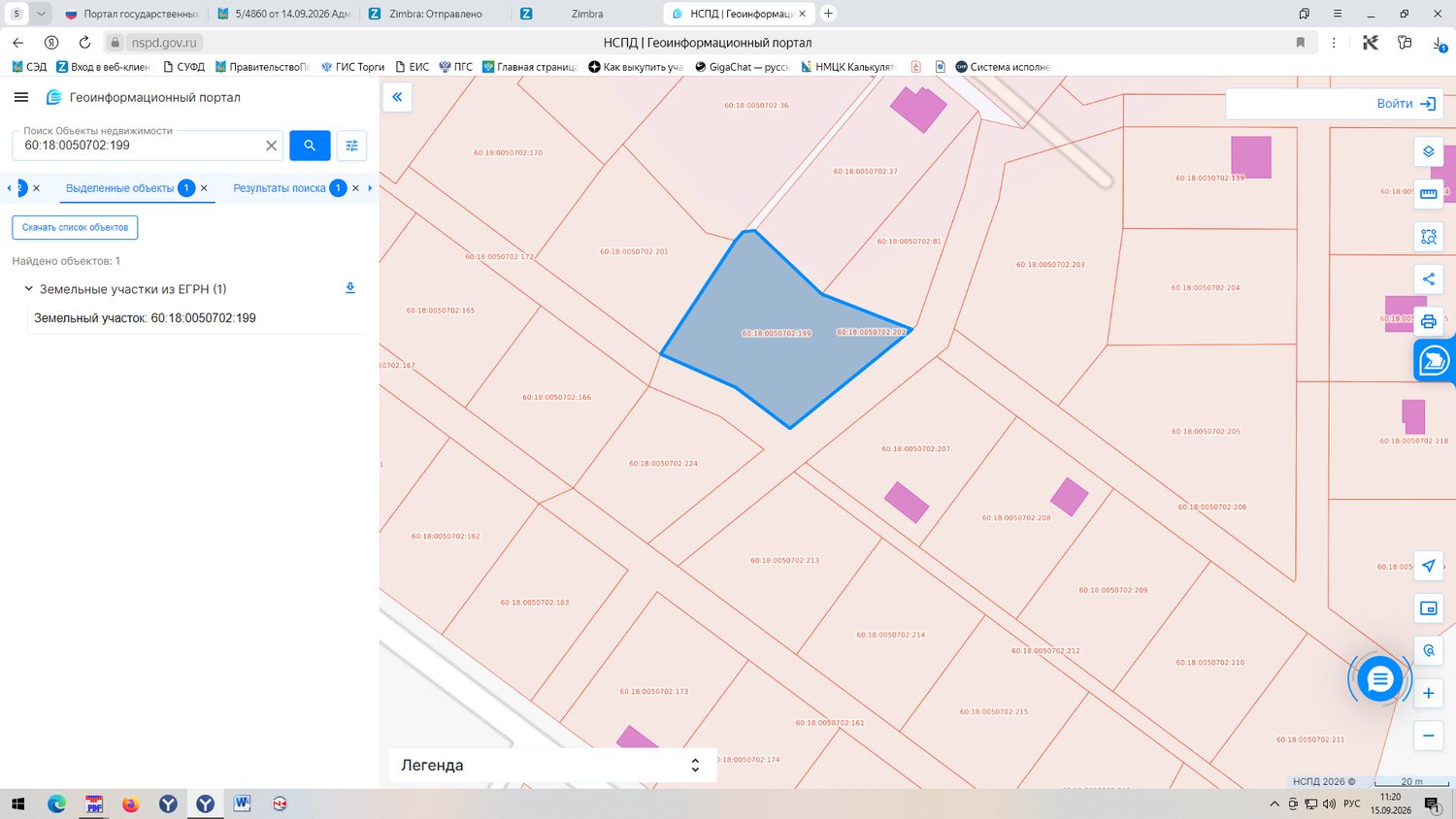The height and width of the screenshot is (819, 1456).
Task: Switch to Портал государственных browser tab
Action: coord(132,14)
